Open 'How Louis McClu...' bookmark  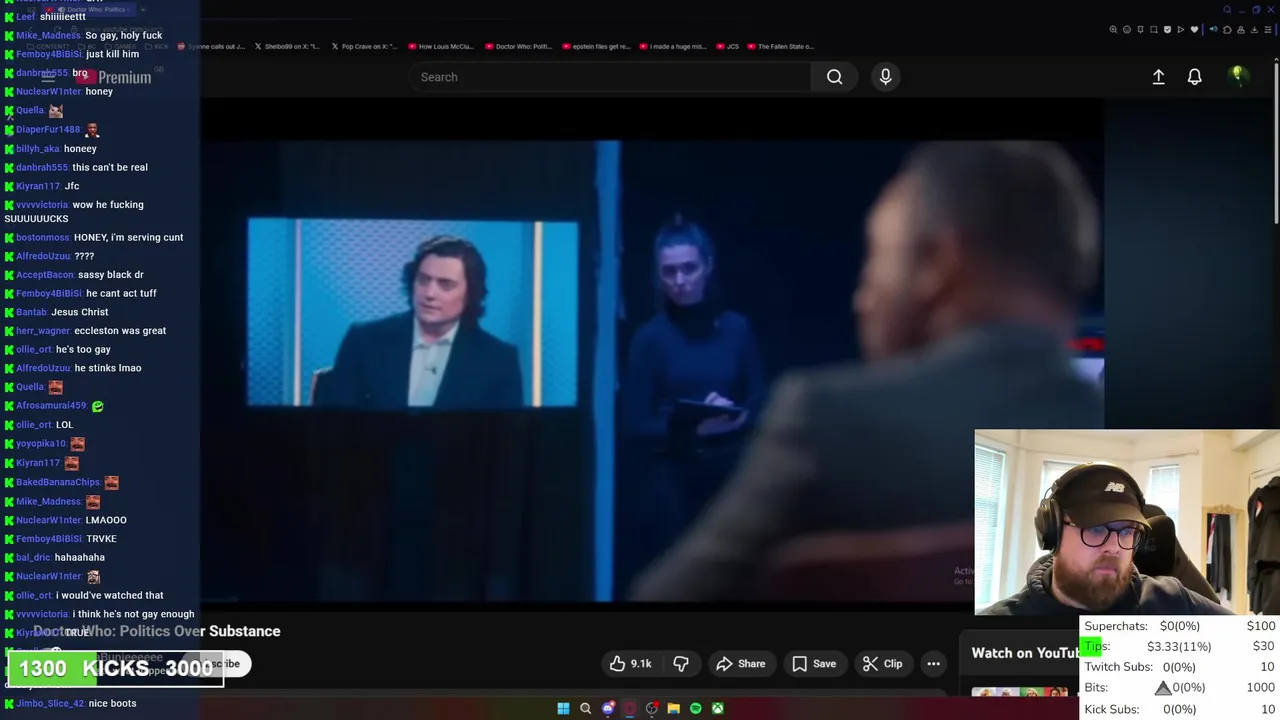click(x=441, y=46)
